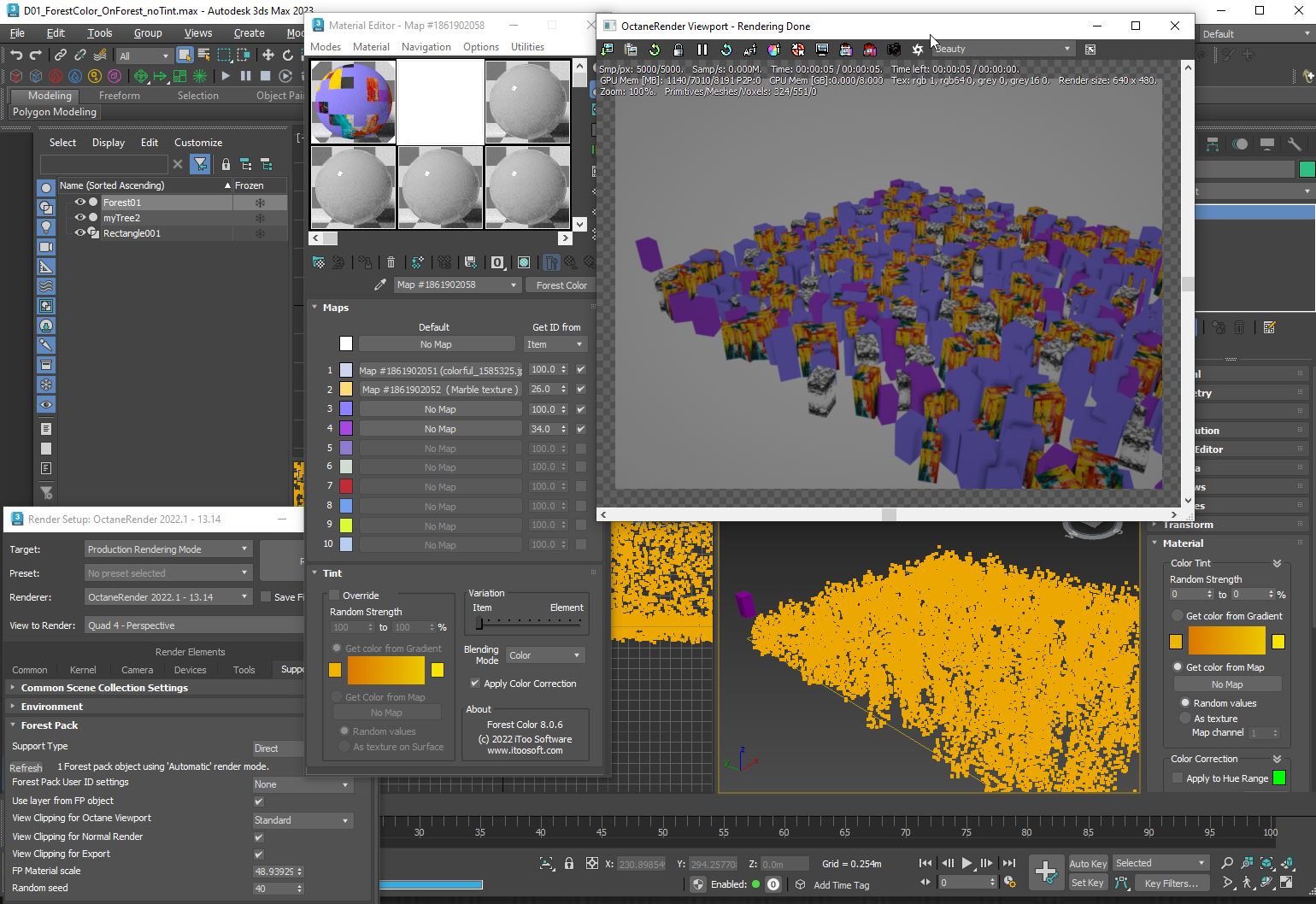Click Refresh in Forest Pack settings
This screenshot has height=904, width=1316.
26,767
